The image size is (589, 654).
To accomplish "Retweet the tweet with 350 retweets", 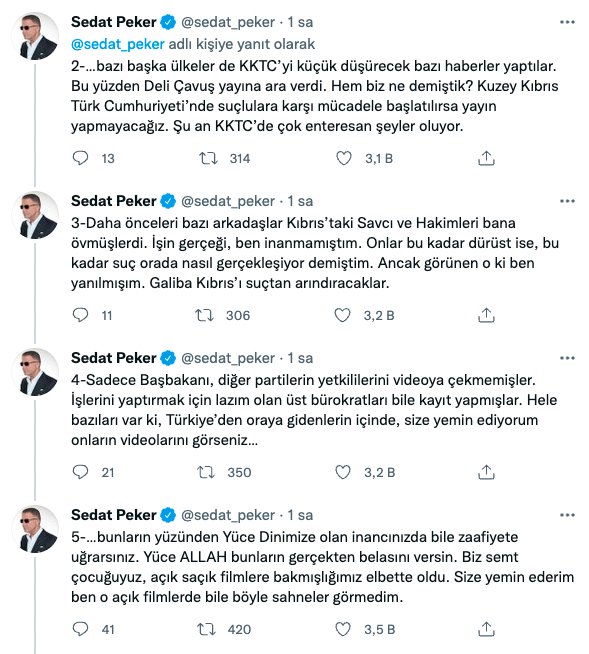I will [206, 472].
